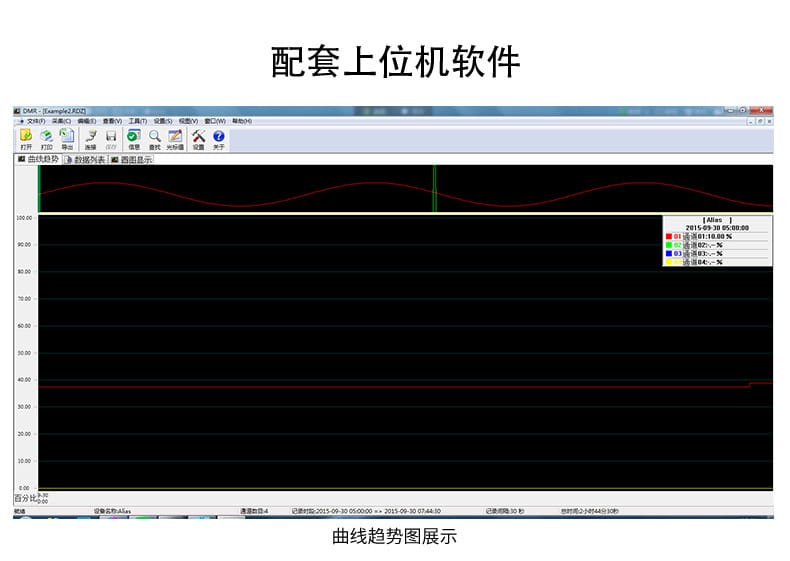Select the 光标值 (Cursor value) icon
The width and height of the screenshot is (790, 561).
175,137
